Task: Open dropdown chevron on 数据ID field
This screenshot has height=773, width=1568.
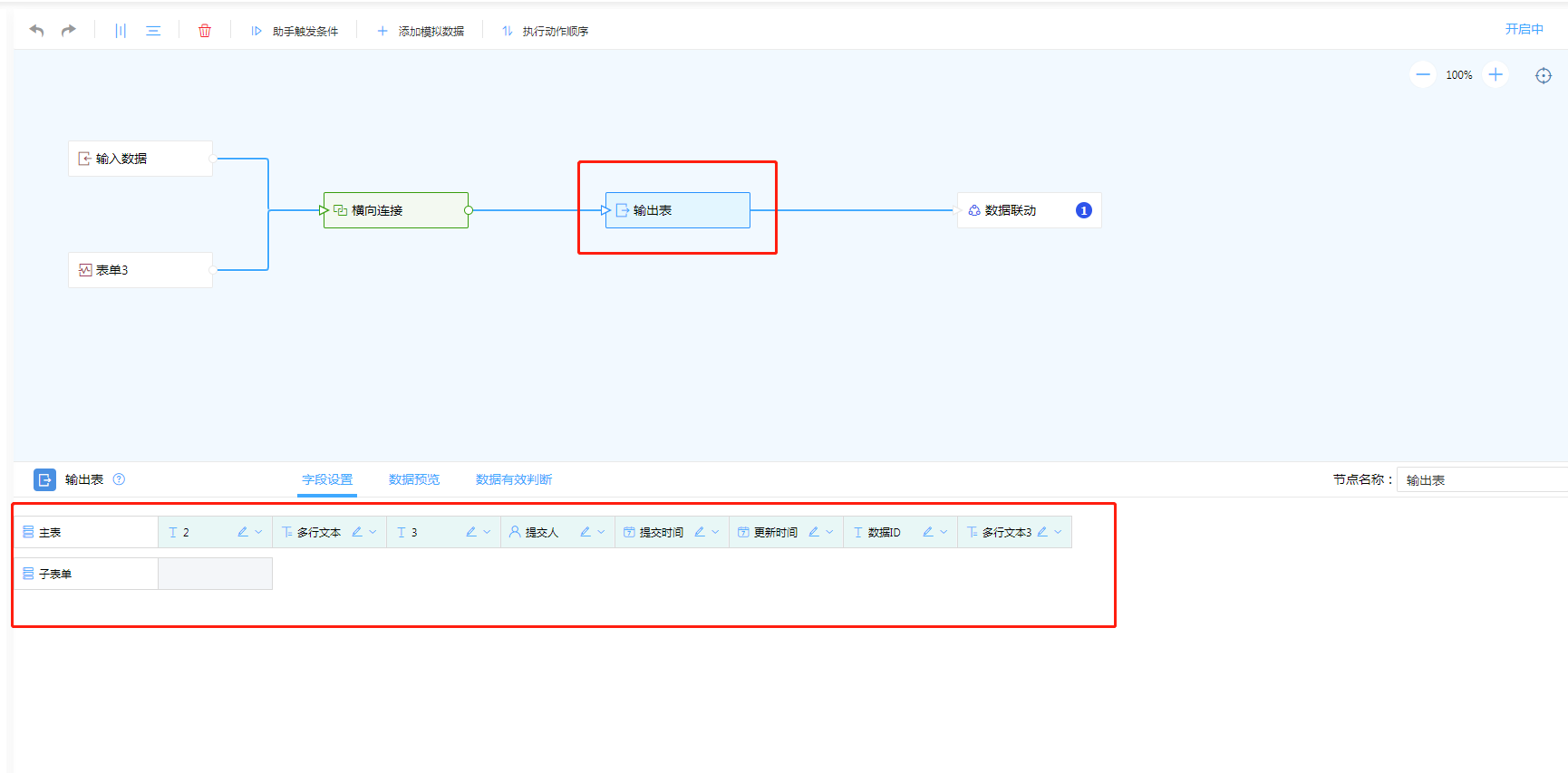Action: [x=944, y=532]
